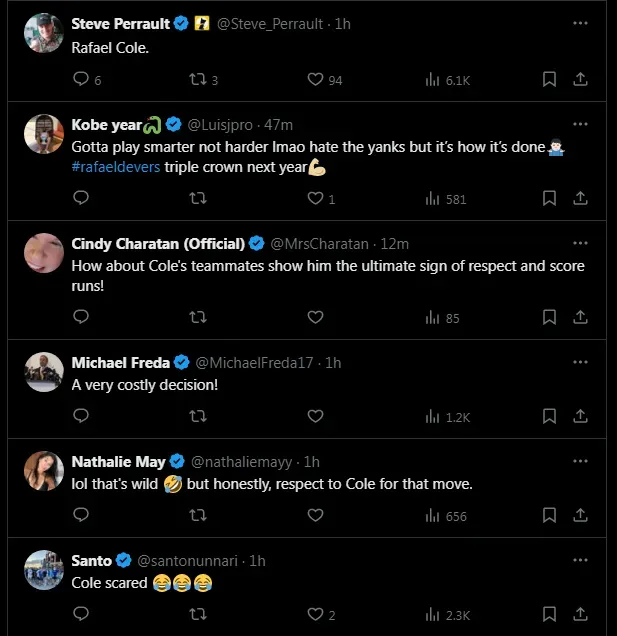View analytics on Nathalie May's tweet
This screenshot has width=617, height=636.
433,516
